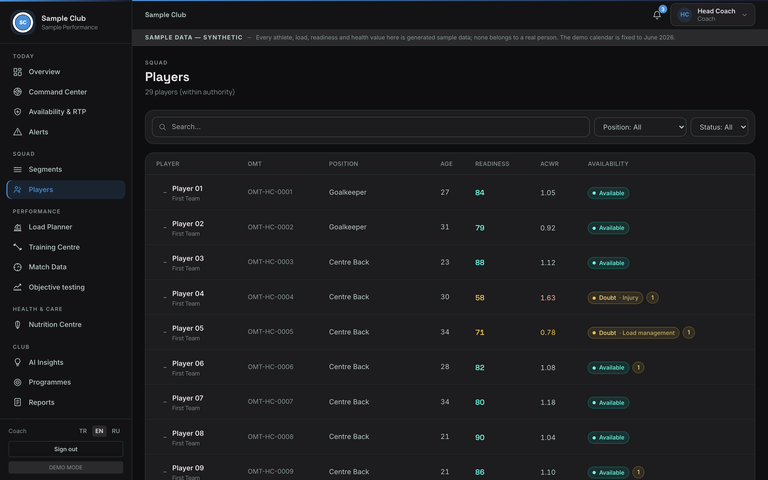Click Player 04's ACWR value 1.63
The width and height of the screenshot is (768, 480).
[548, 298]
